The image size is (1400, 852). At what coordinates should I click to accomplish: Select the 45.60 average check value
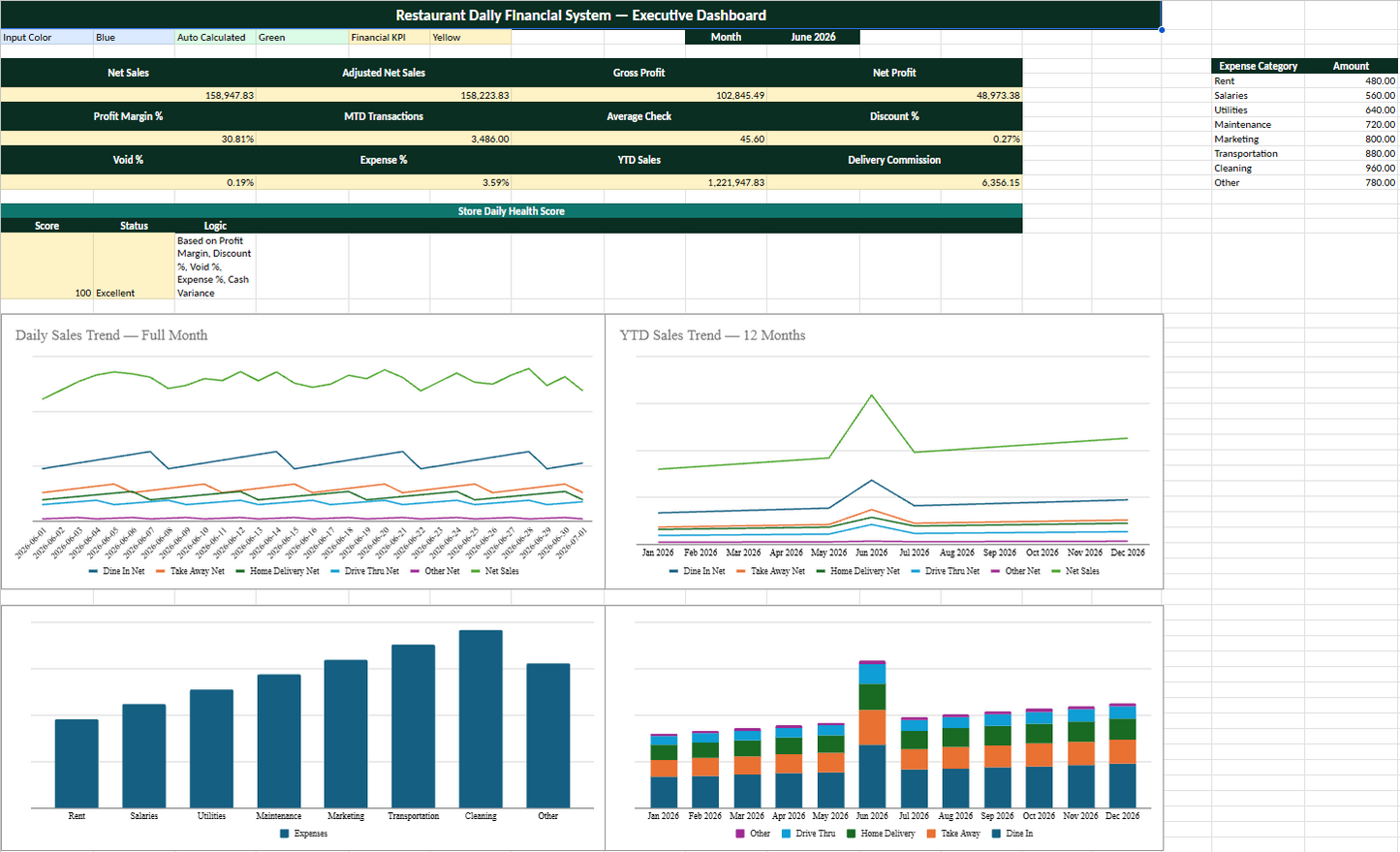click(x=638, y=139)
